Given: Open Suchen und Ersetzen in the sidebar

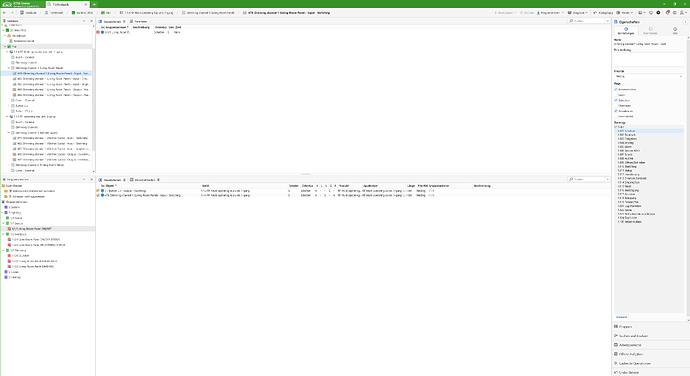Looking at the screenshot, I should [x=633, y=336].
